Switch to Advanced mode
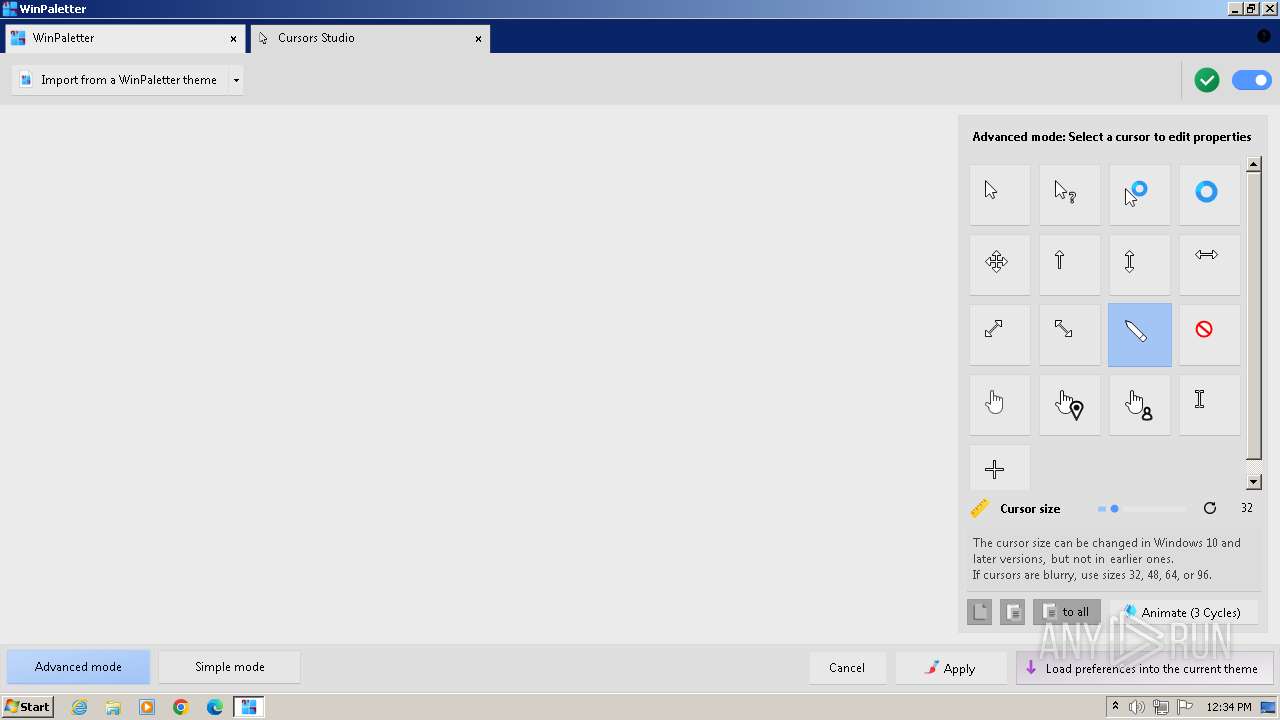 click(78, 667)
